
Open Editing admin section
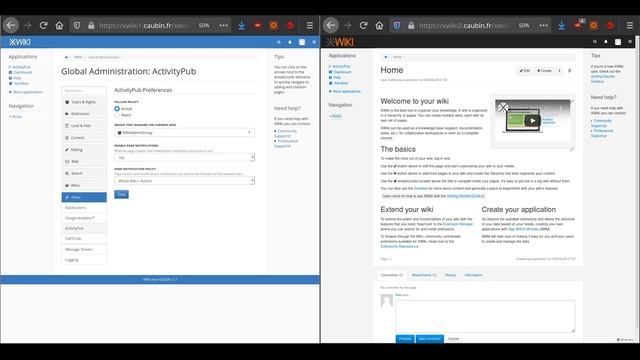[84, 149]
